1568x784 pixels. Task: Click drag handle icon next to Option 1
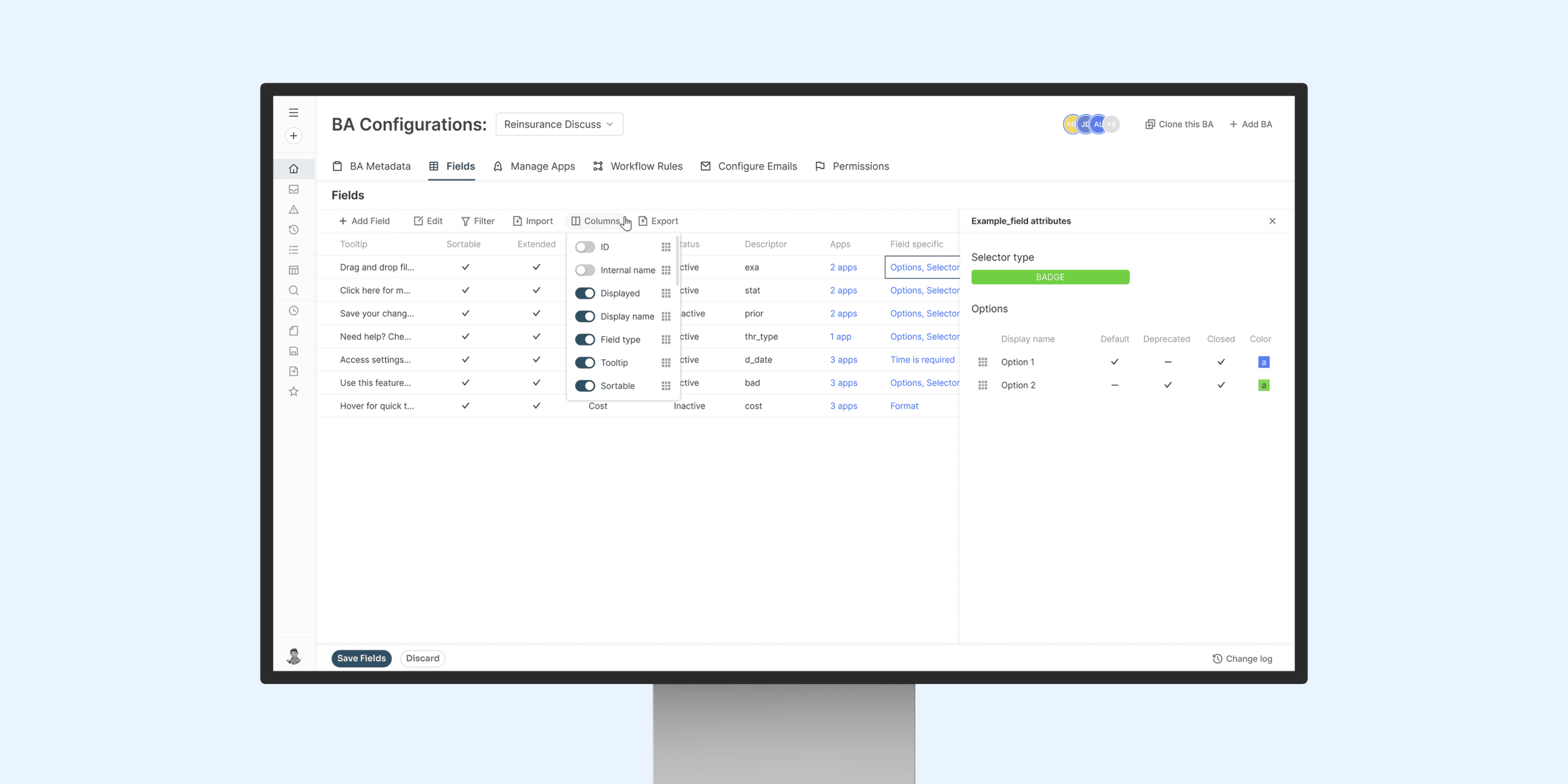[982, 362]
